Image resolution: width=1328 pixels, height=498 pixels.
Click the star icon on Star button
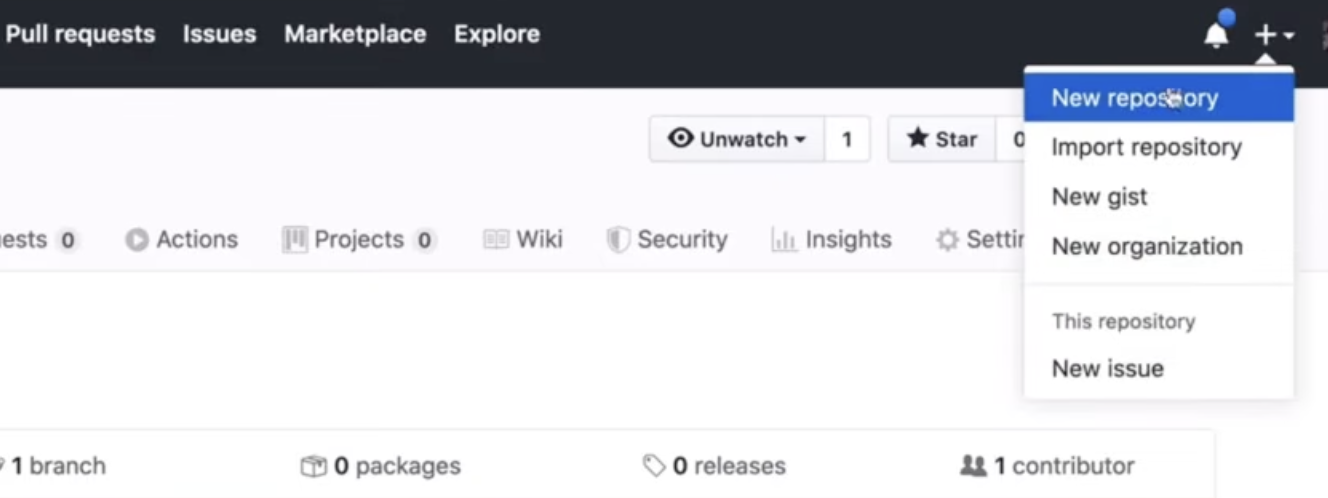pos(918,138)
